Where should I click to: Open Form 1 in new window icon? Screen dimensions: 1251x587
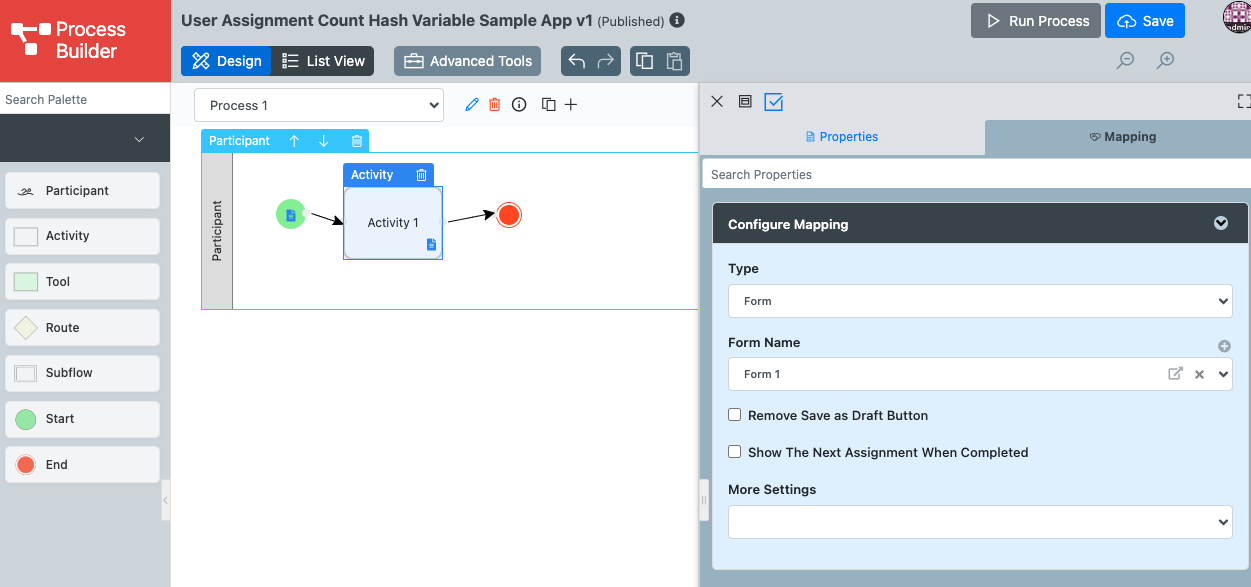(x=1175, y=374)
